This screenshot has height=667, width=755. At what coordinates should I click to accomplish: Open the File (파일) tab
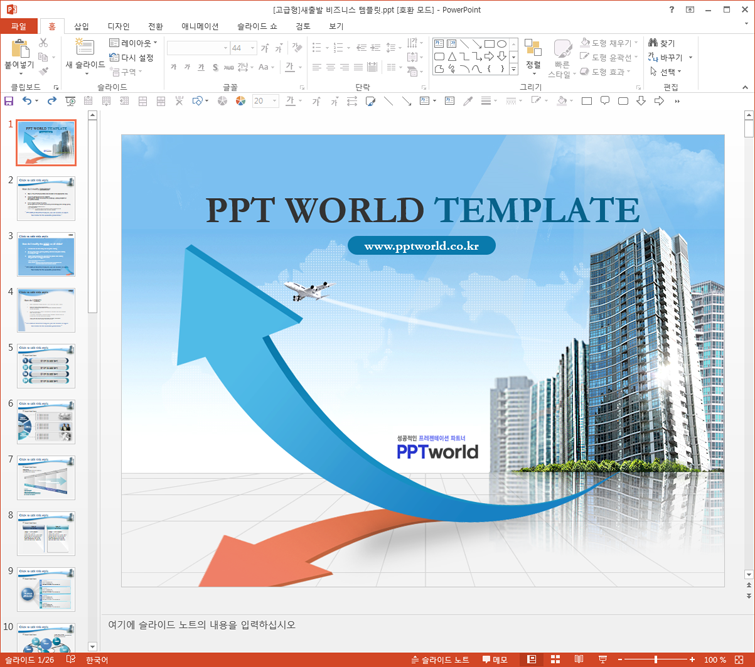(19, 26)
